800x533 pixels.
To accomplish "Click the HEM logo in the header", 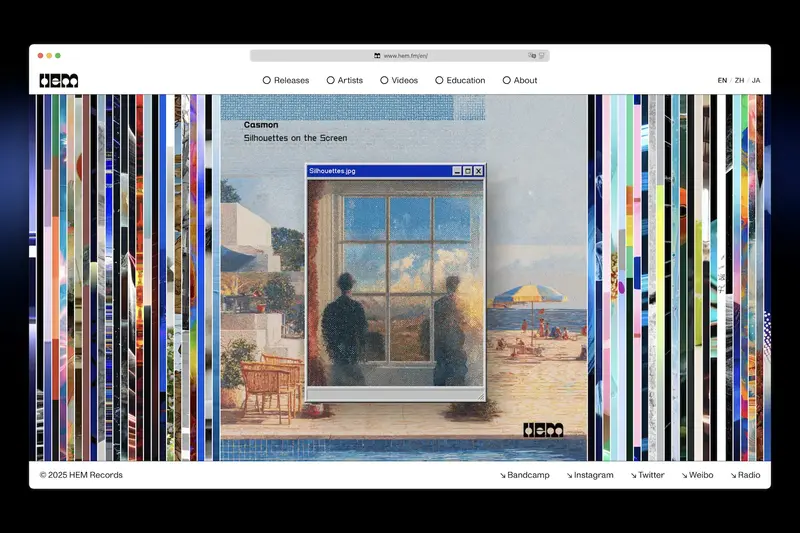I will coord(58,80).
